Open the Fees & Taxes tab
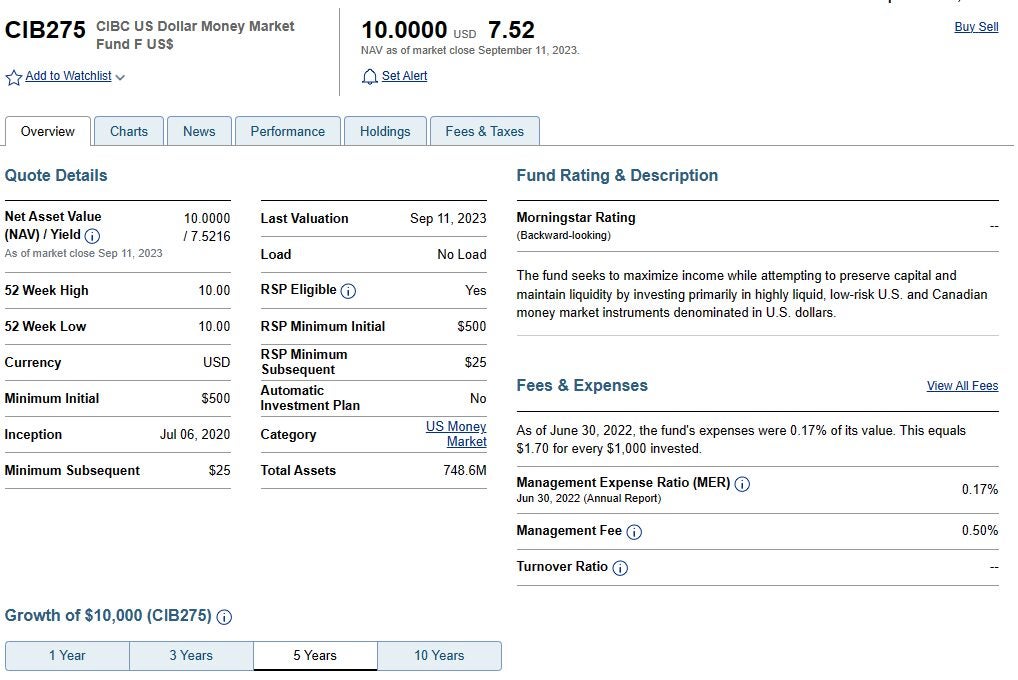 tap(484, 130)
